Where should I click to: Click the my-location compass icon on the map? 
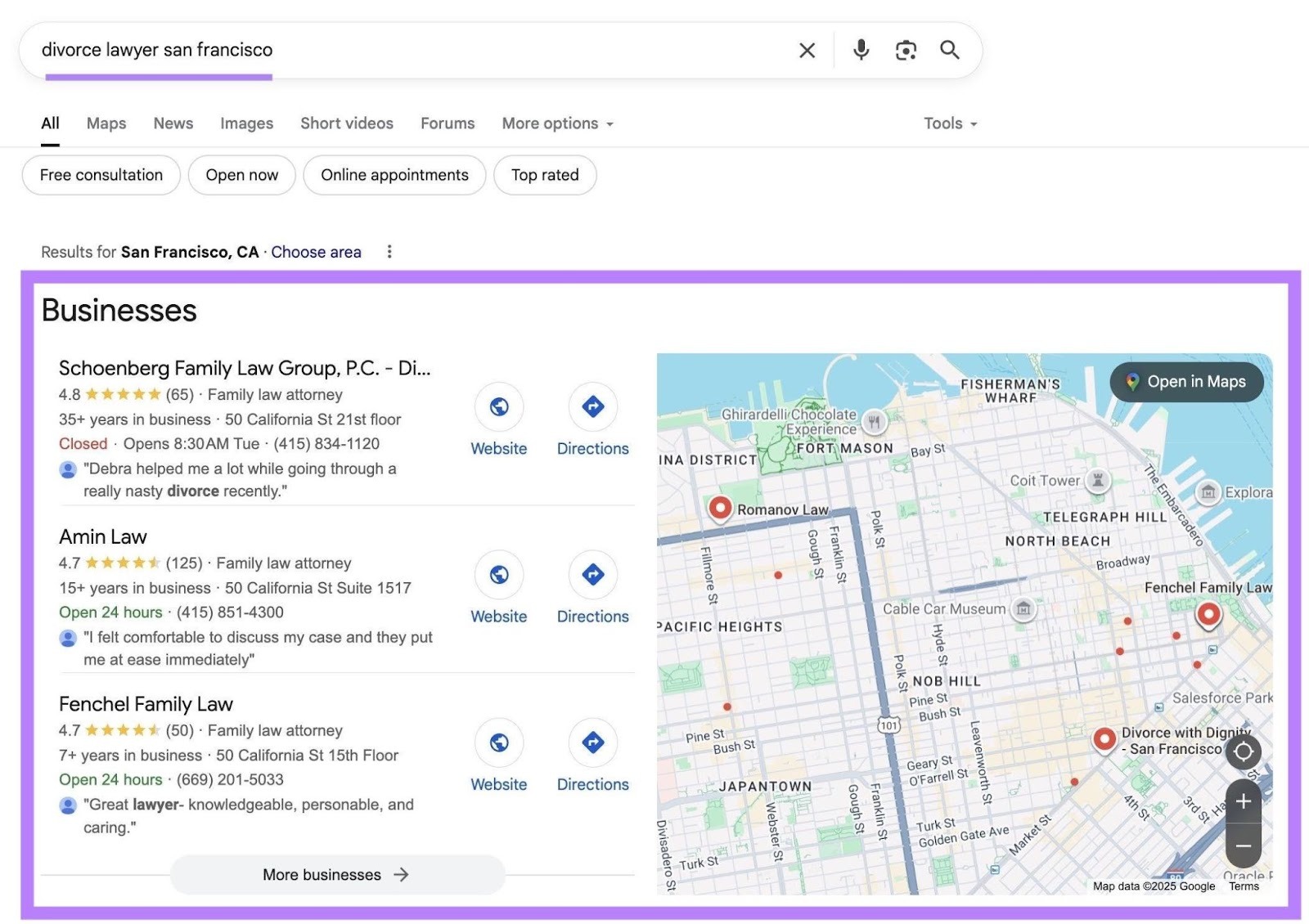(x=1244, y=753)
